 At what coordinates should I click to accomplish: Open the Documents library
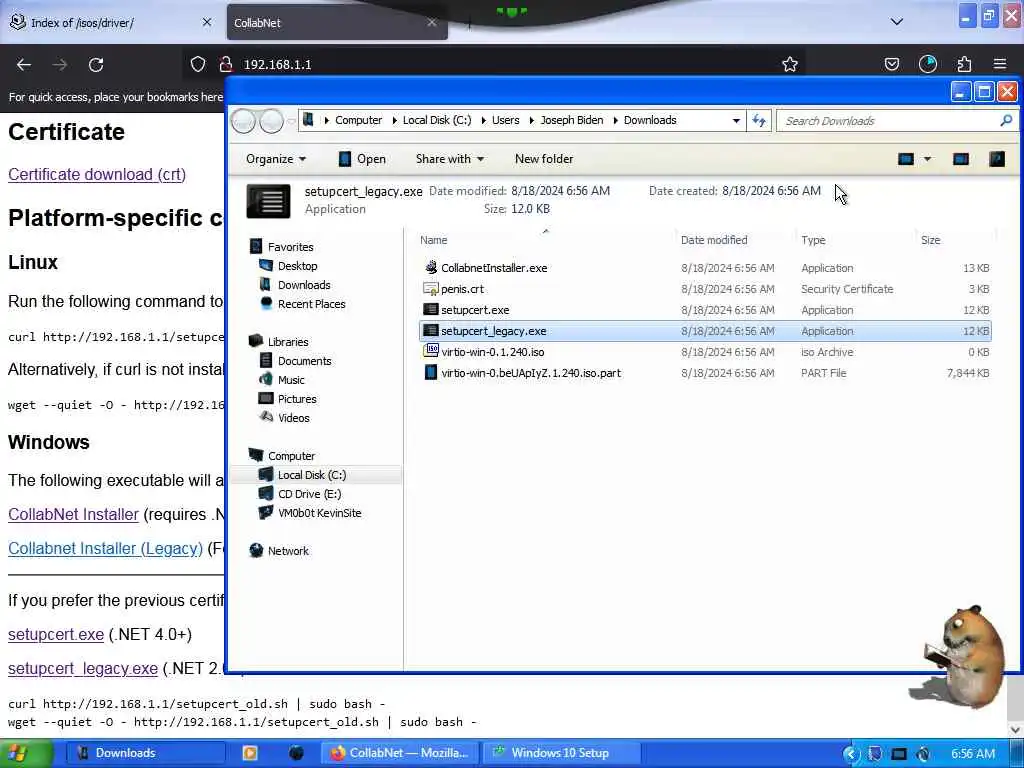point(304,360)
